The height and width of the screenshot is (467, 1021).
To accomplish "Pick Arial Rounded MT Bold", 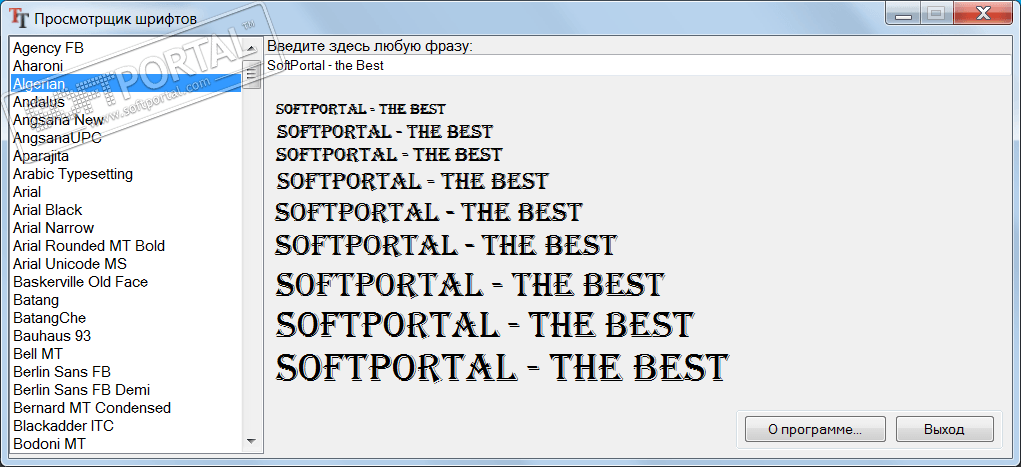I will (126, 246).
